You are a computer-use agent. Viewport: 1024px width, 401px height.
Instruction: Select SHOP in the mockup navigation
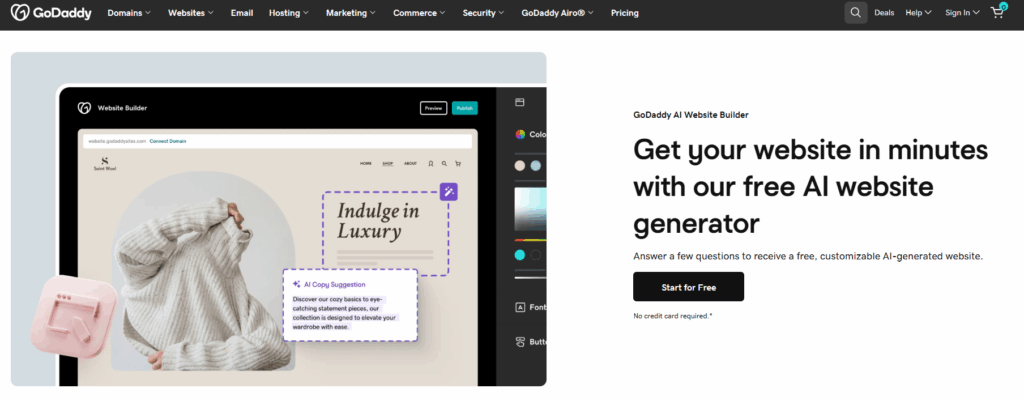[x=388, y=164]
